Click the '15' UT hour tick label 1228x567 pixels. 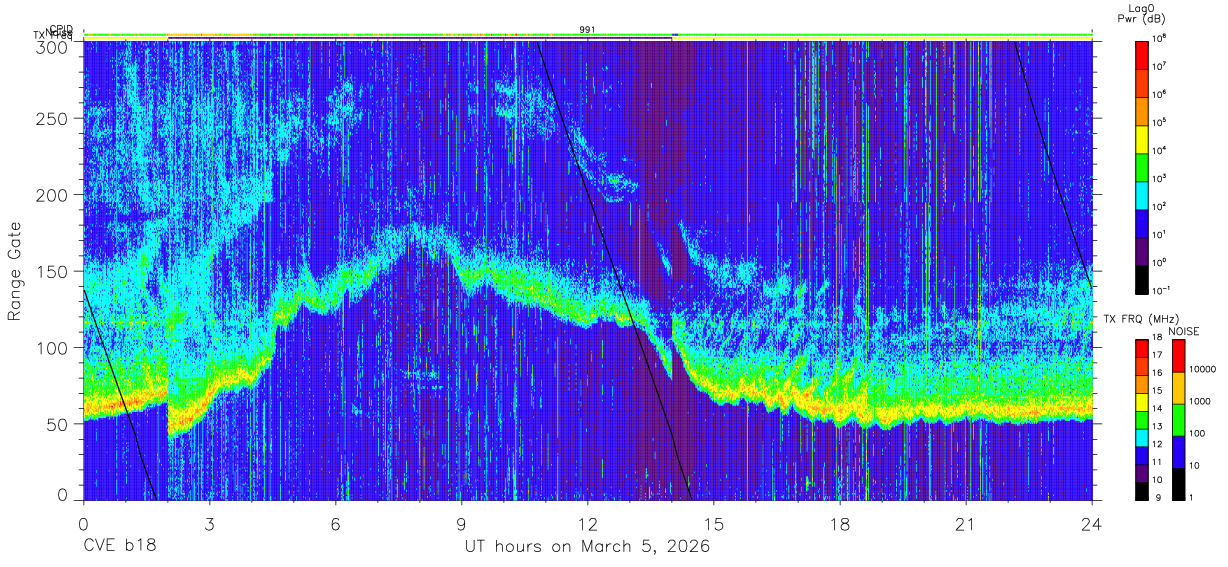coord(714,523)
